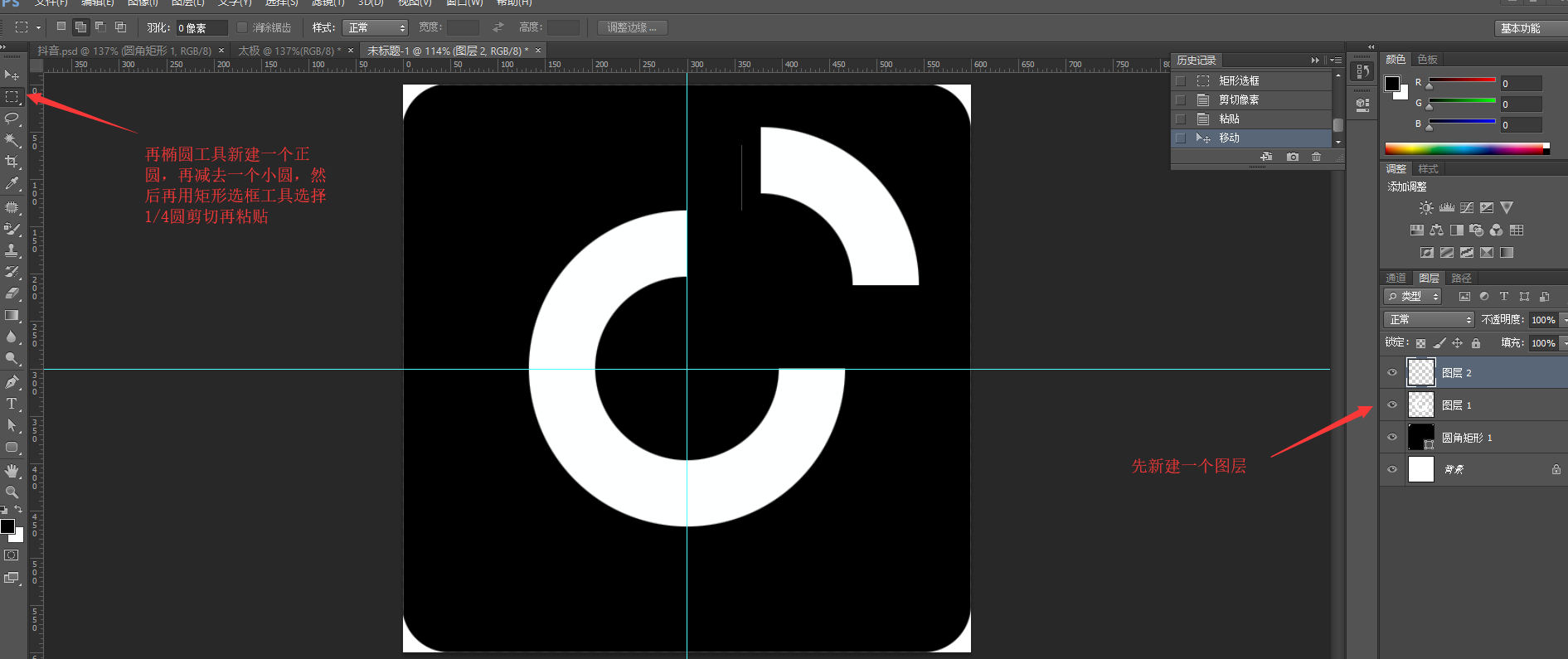Open History panel flyout menu

[x=1334, y=61]
